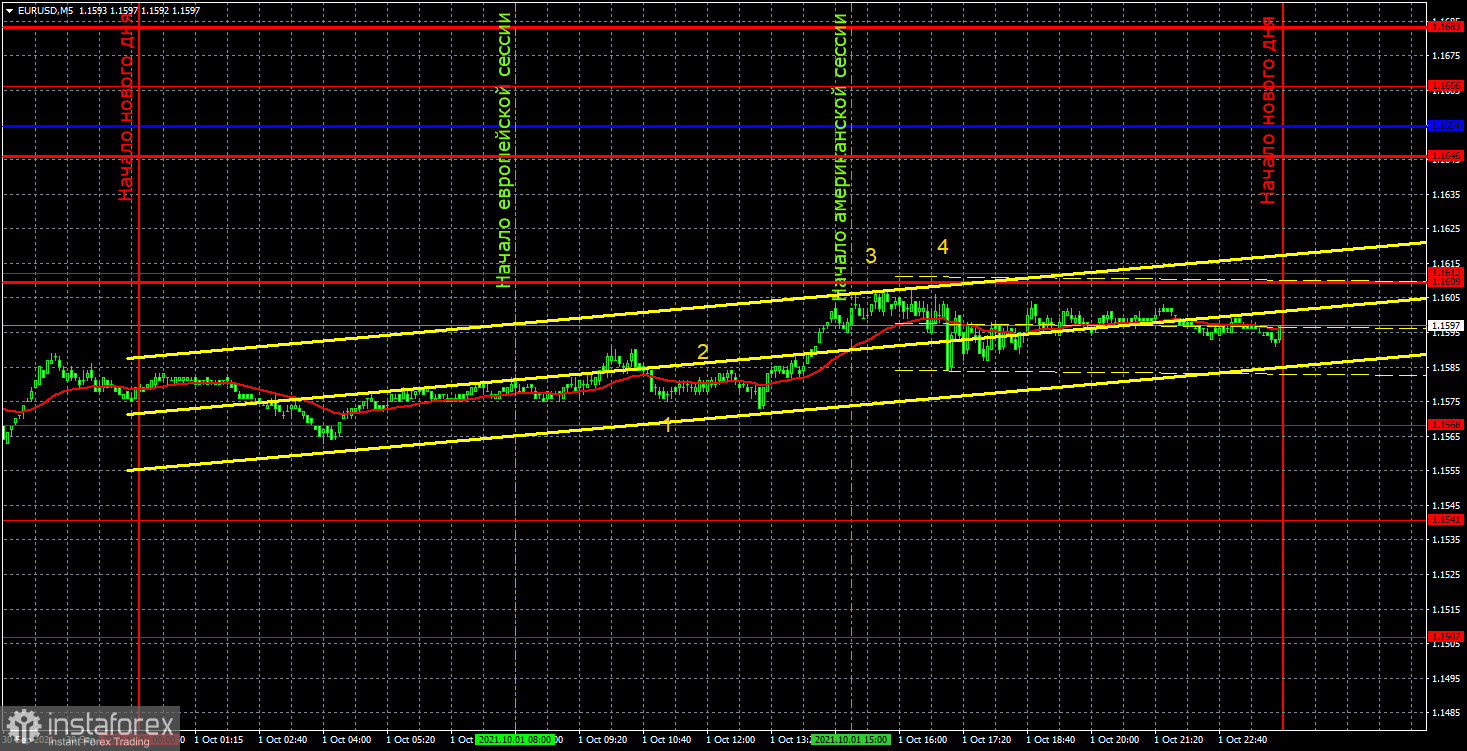Viewport: 1467px width, 751px height.
Task: Select the 1.1612 price level label
Action: pyautogui.click(x=1446, y=272)
